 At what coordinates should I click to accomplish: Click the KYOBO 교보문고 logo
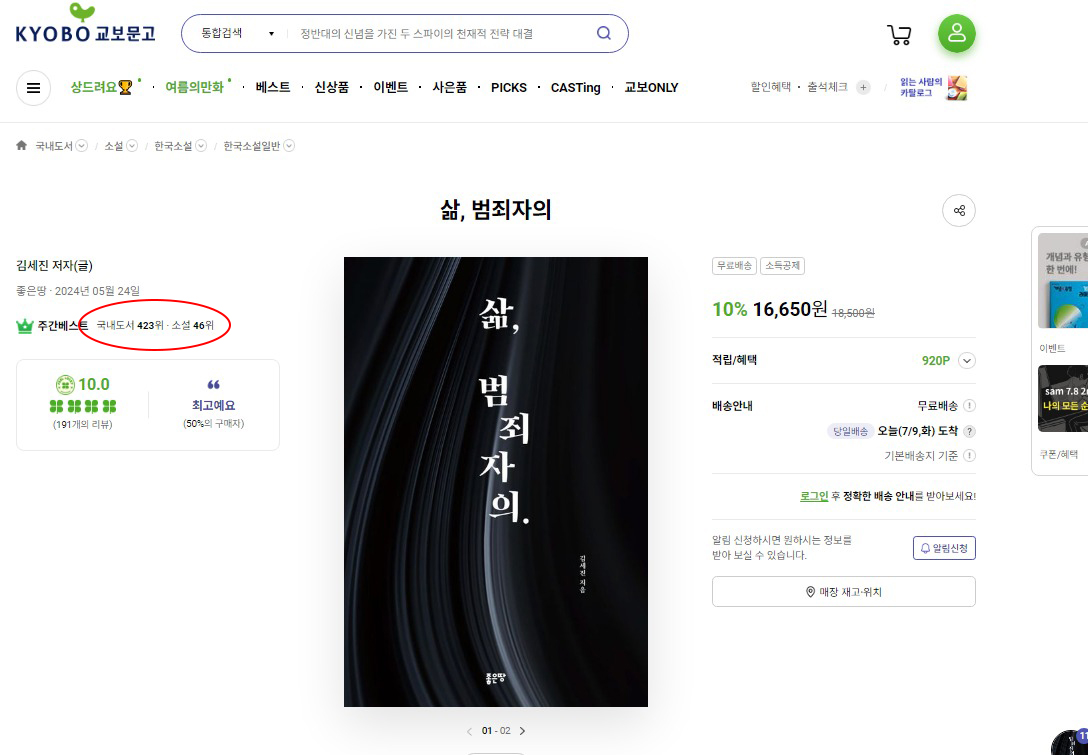click(x=85, y=25)
